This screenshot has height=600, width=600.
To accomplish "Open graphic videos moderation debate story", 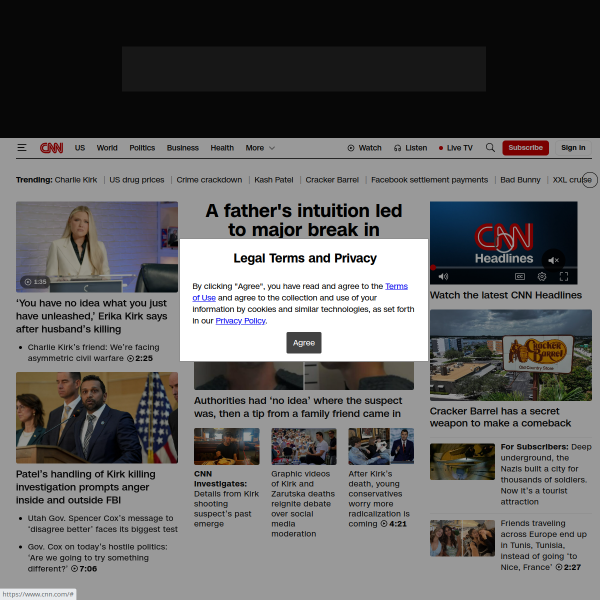I will point(303,504).
